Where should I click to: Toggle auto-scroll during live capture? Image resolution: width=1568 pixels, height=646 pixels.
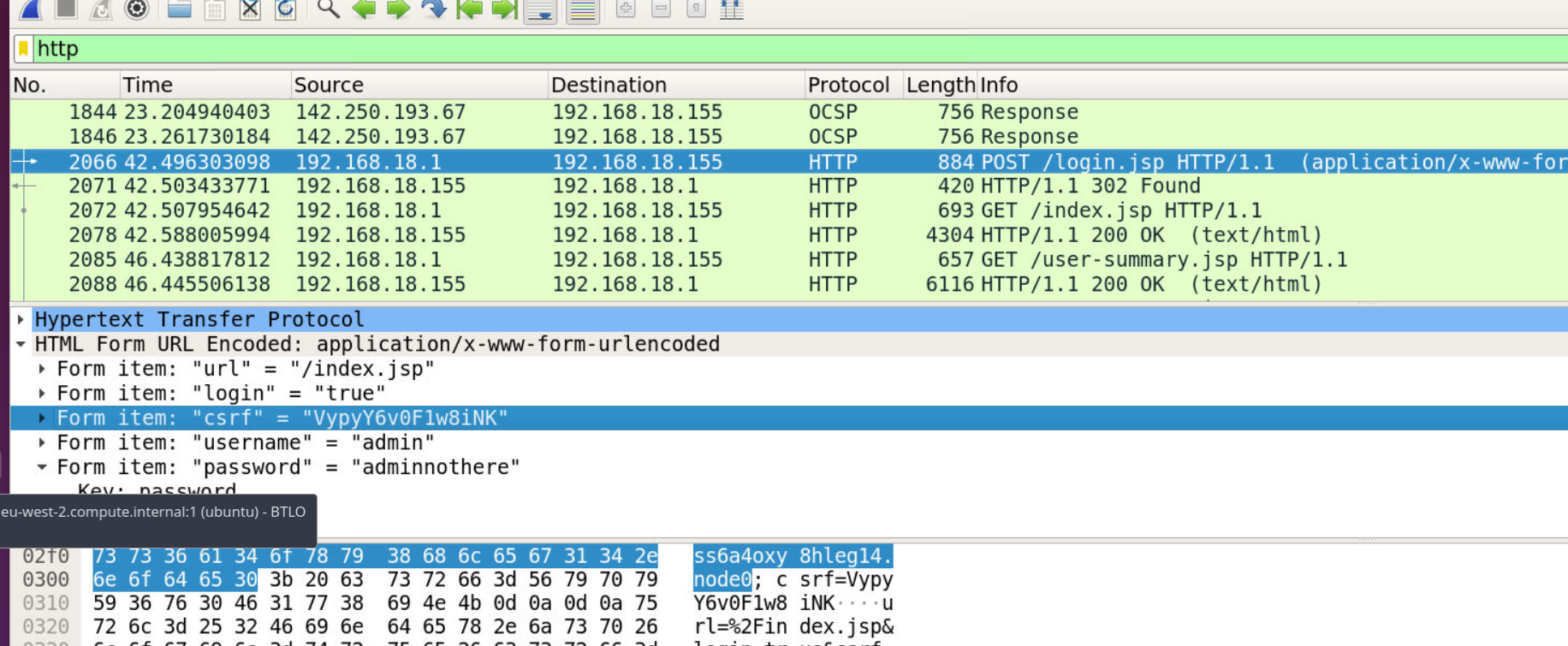541,10
